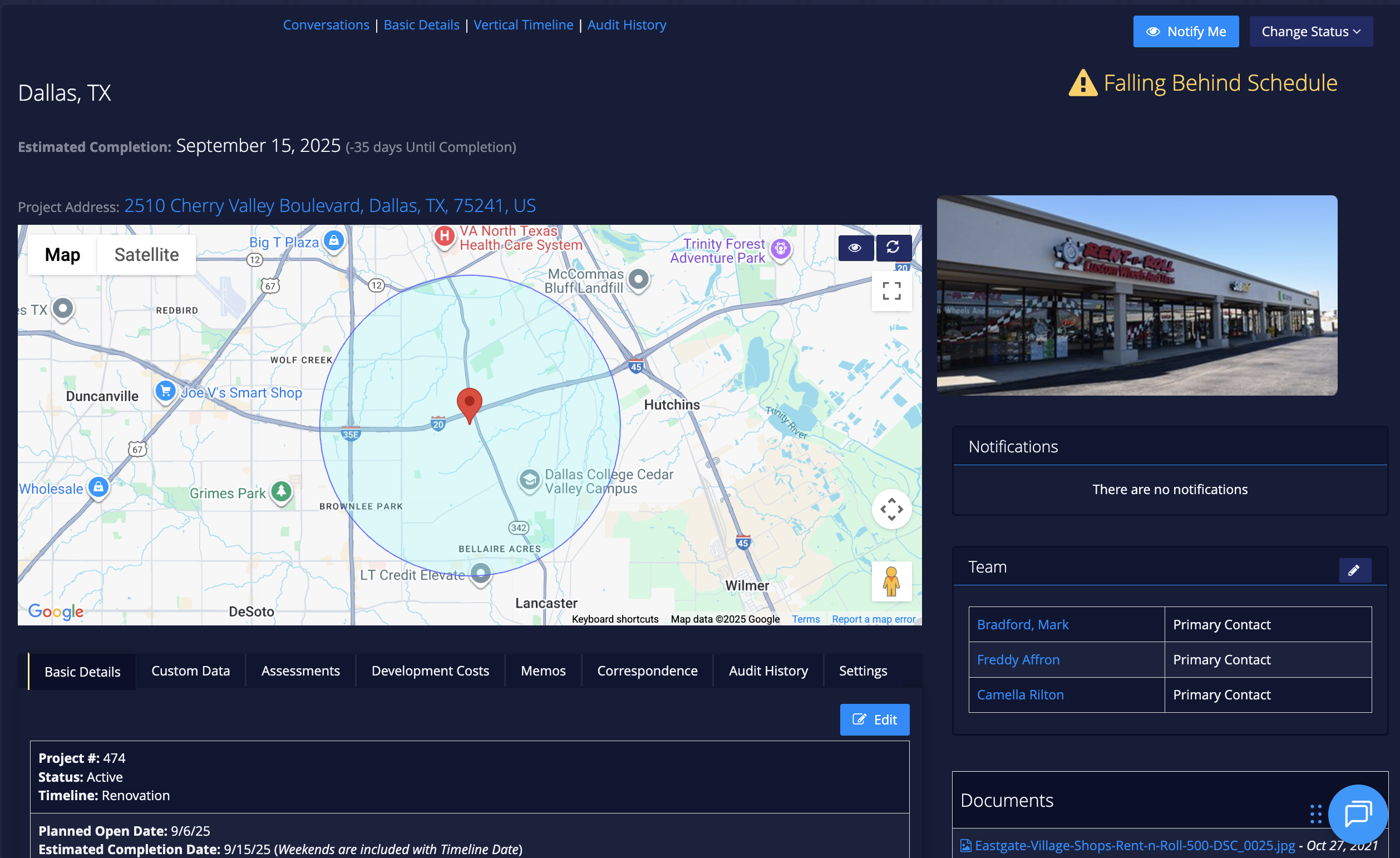
Task: Open the Vertical Timeline link
Action: 522,25
